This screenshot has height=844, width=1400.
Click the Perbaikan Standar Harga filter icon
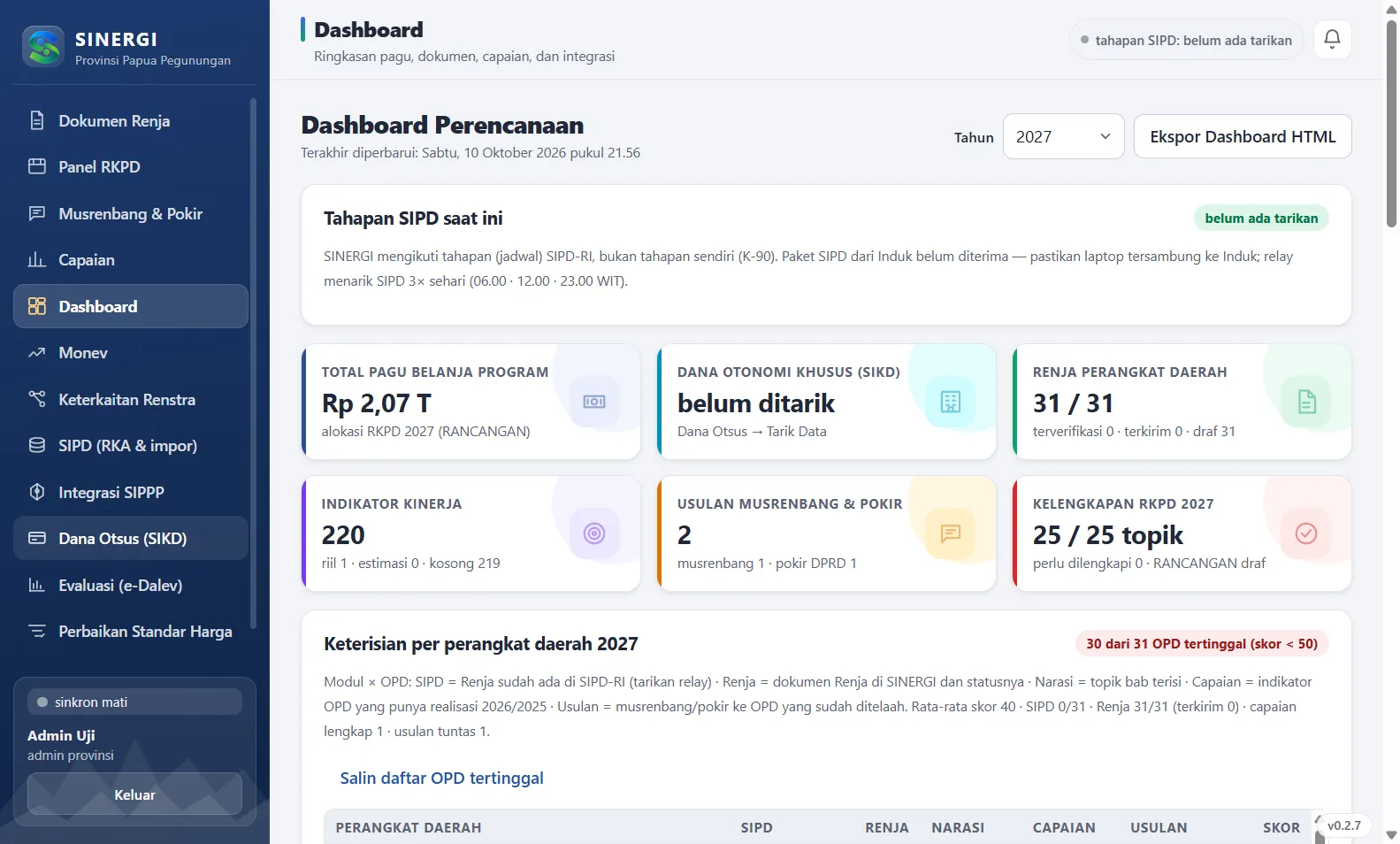point(37,631)
